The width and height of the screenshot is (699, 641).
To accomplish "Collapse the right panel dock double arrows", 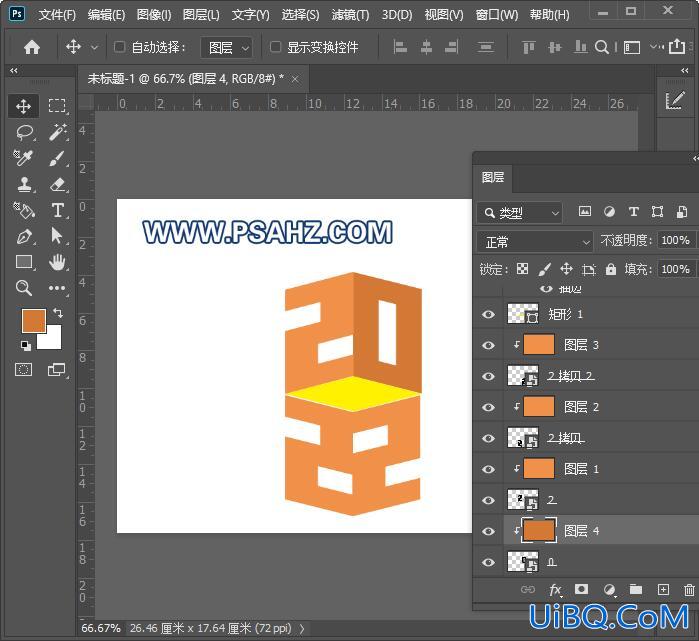I will [x=685, y=70].
